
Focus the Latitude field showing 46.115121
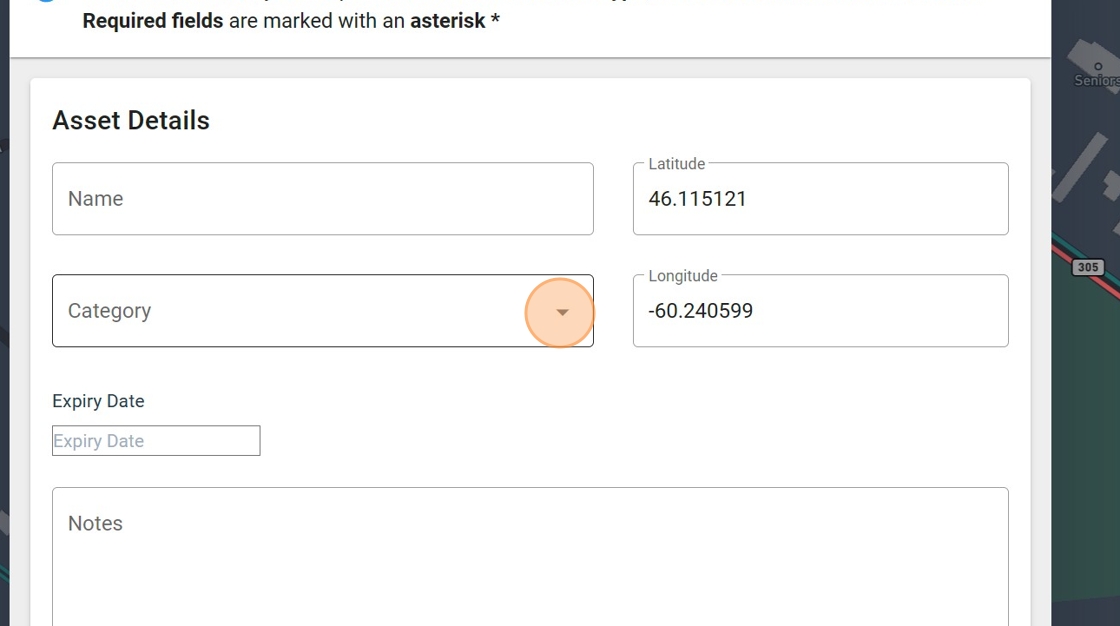[820, 199]
